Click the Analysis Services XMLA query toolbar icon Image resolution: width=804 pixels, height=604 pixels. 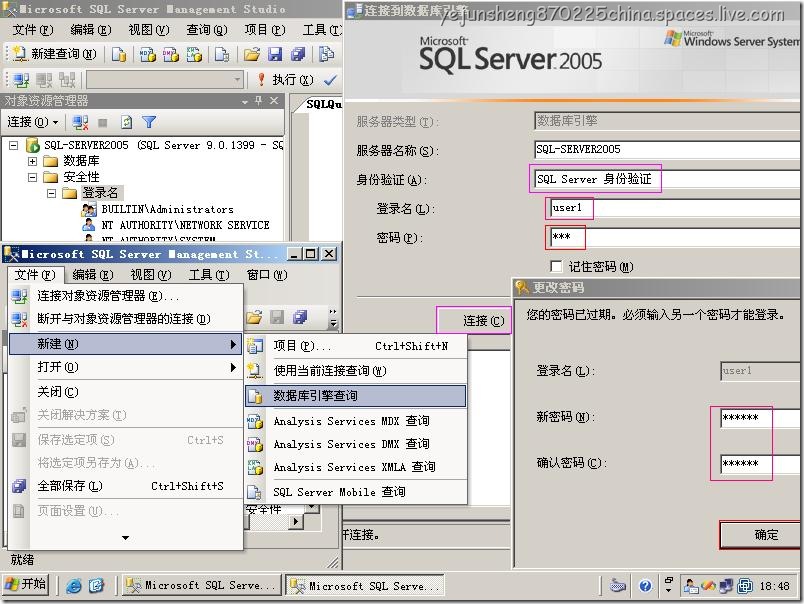tap(194, 54)
